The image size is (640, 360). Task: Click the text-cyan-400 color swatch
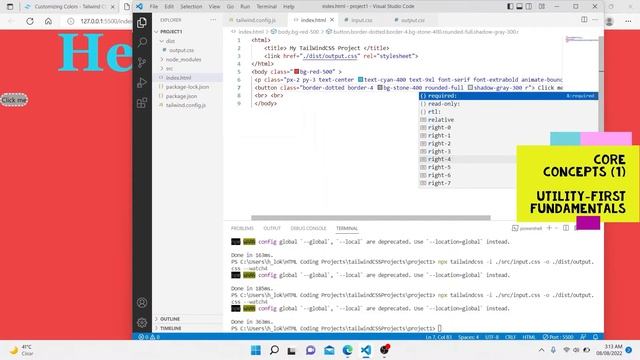tap(360, 80)
